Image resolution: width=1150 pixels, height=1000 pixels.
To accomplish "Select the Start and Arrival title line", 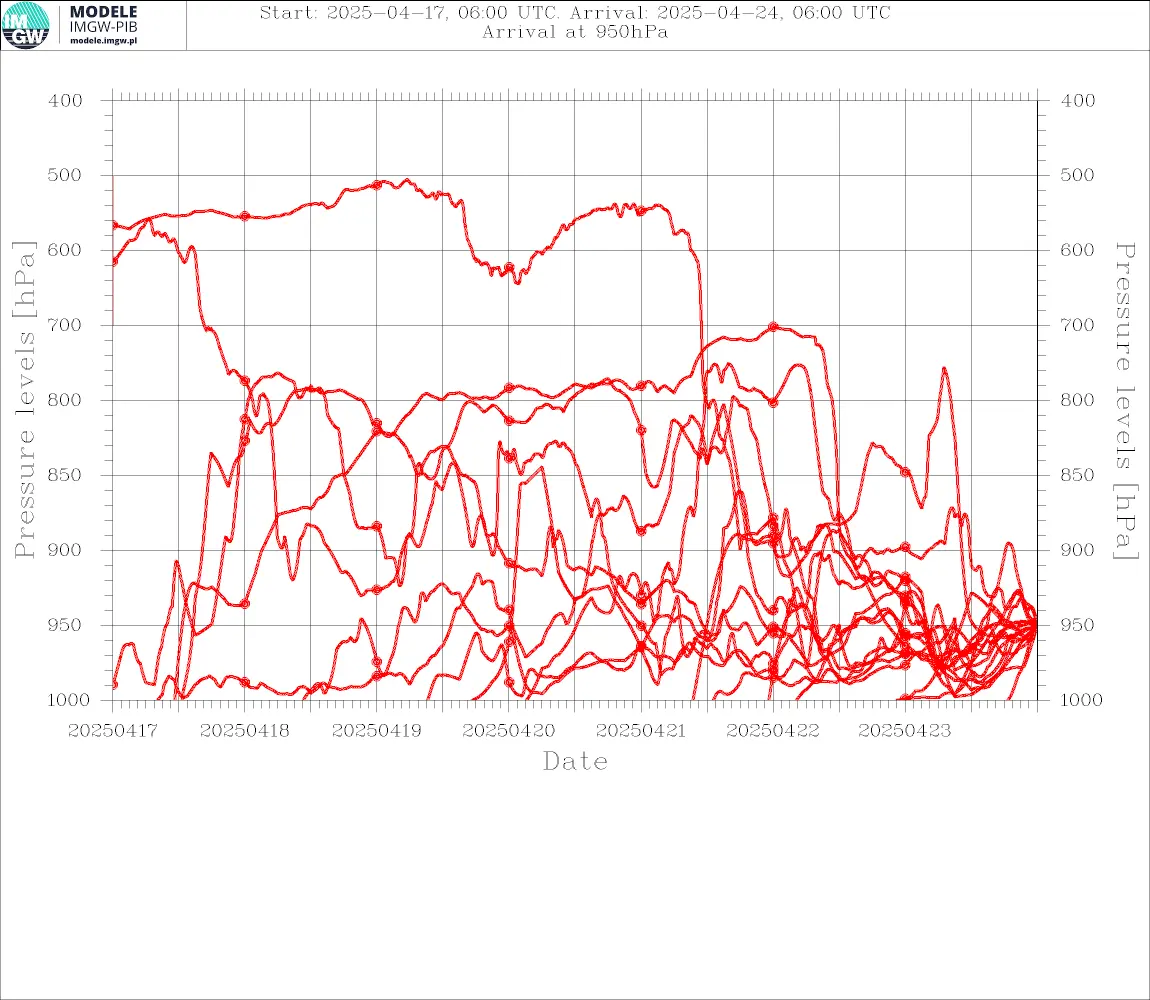I will click(575, 13).
